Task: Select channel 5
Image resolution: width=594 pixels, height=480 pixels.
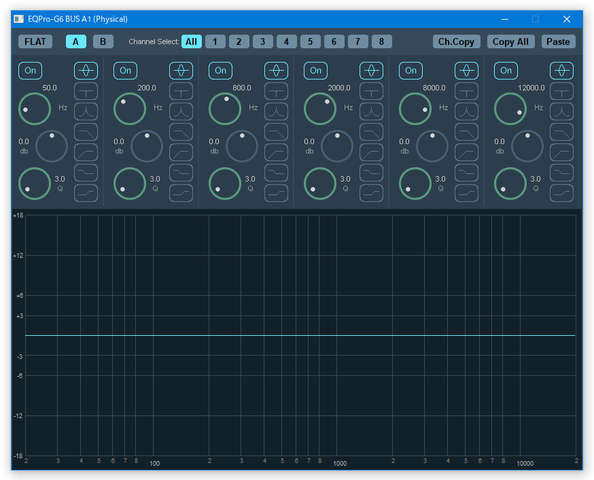Action: coord(310,42)
